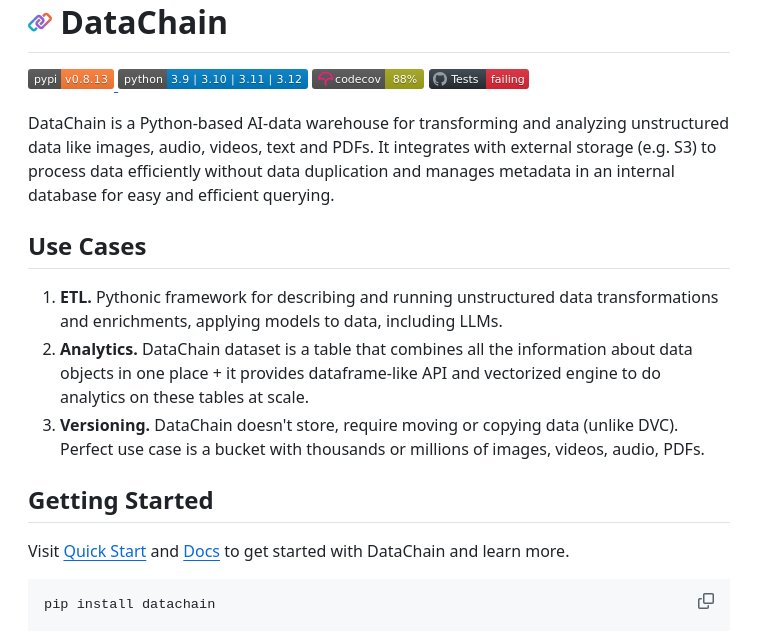Viewport: 757px width, 635px height.
Task: Click the red failing status label
Action: [x=507, y=79]
